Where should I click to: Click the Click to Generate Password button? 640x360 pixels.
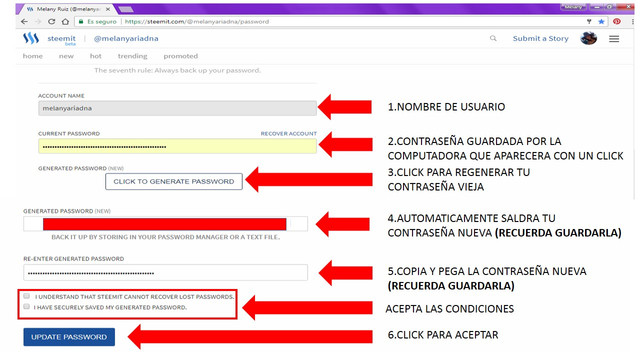click(174, 182)
